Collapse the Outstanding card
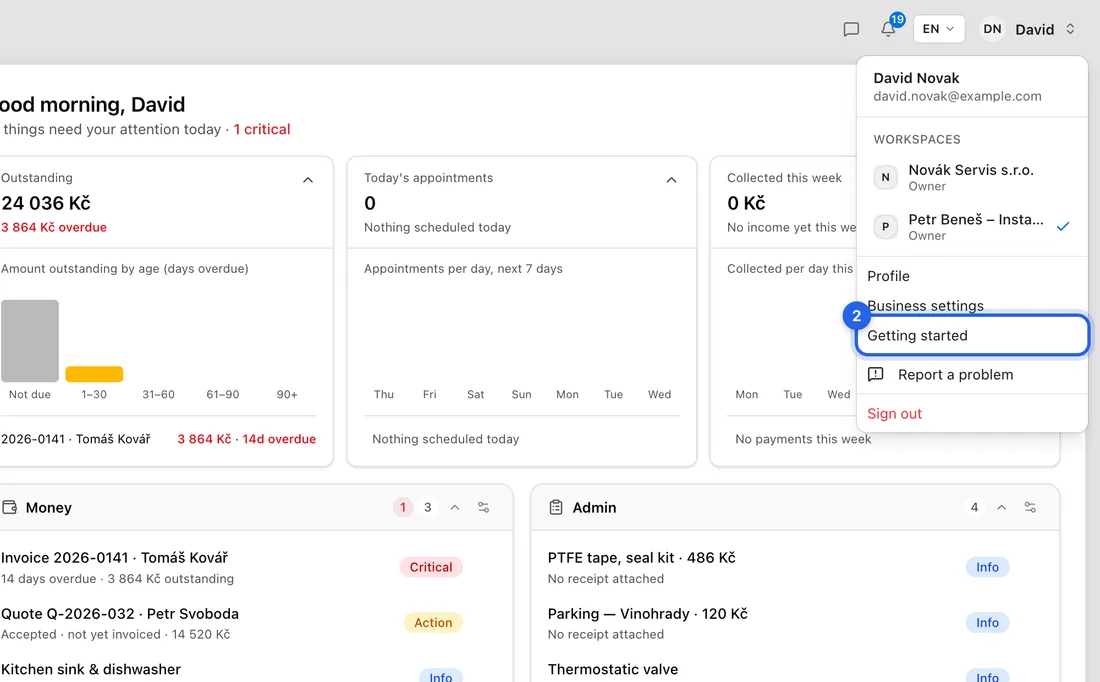The image size is (1100, 682). [x=307, y=180]
